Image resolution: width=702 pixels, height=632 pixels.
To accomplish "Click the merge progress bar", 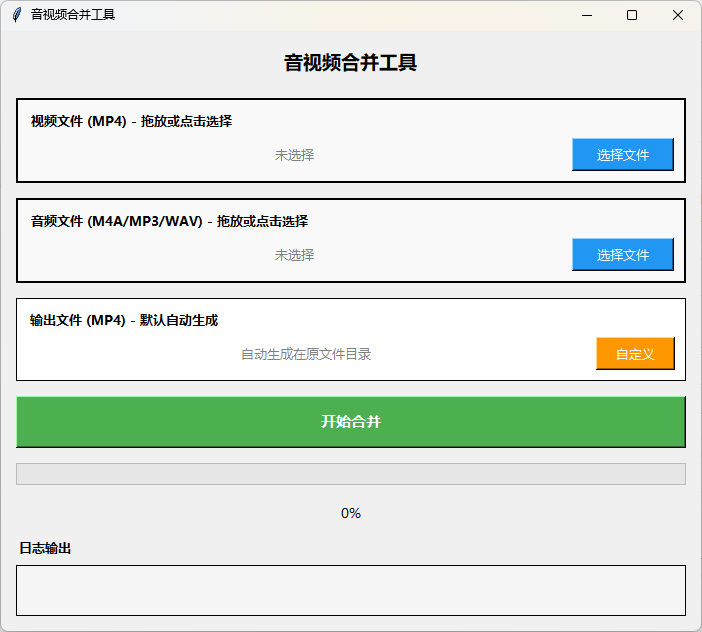I will click(x=350, y=474).
